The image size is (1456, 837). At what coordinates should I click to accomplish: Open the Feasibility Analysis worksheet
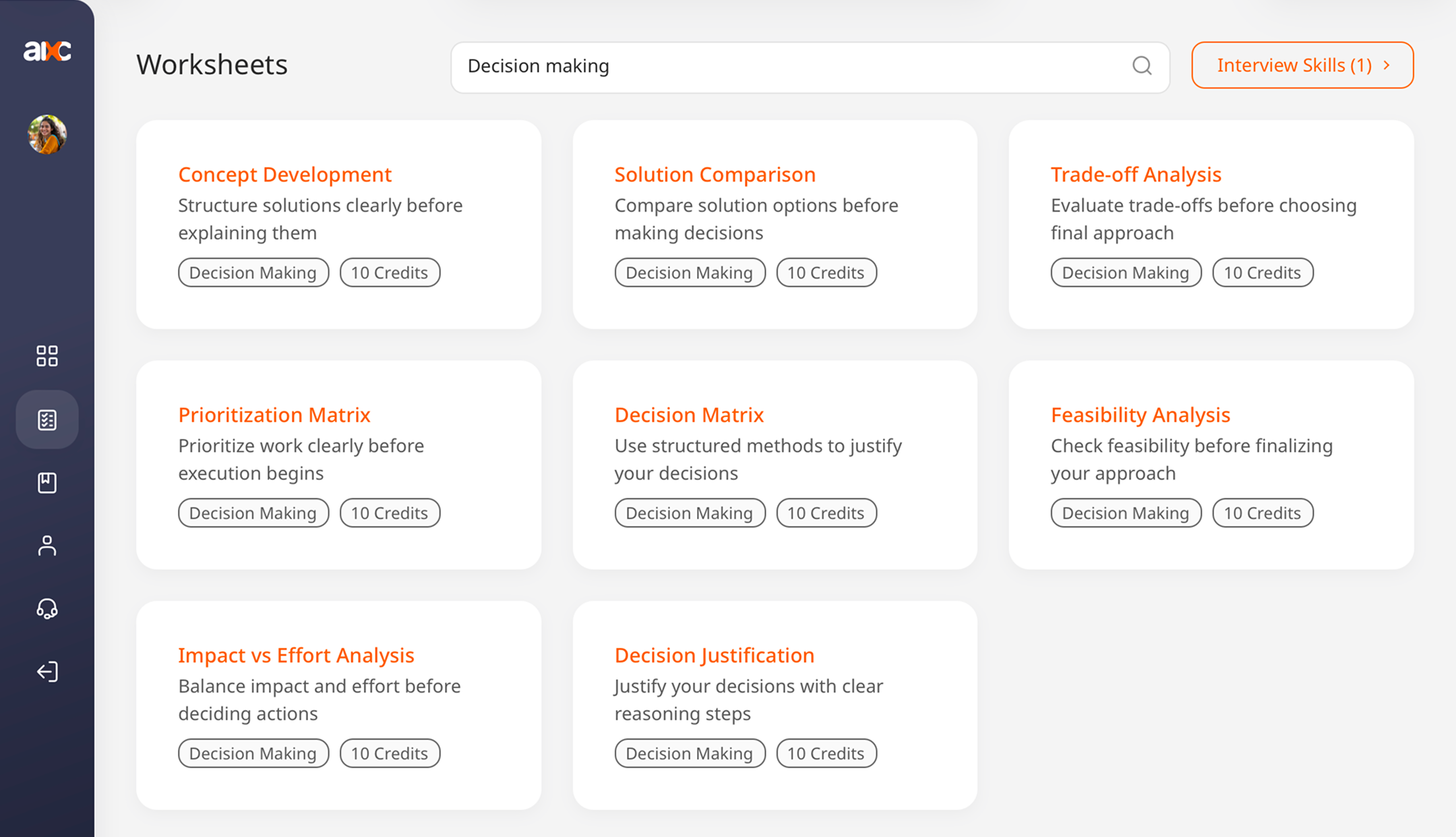point(1141,415)
